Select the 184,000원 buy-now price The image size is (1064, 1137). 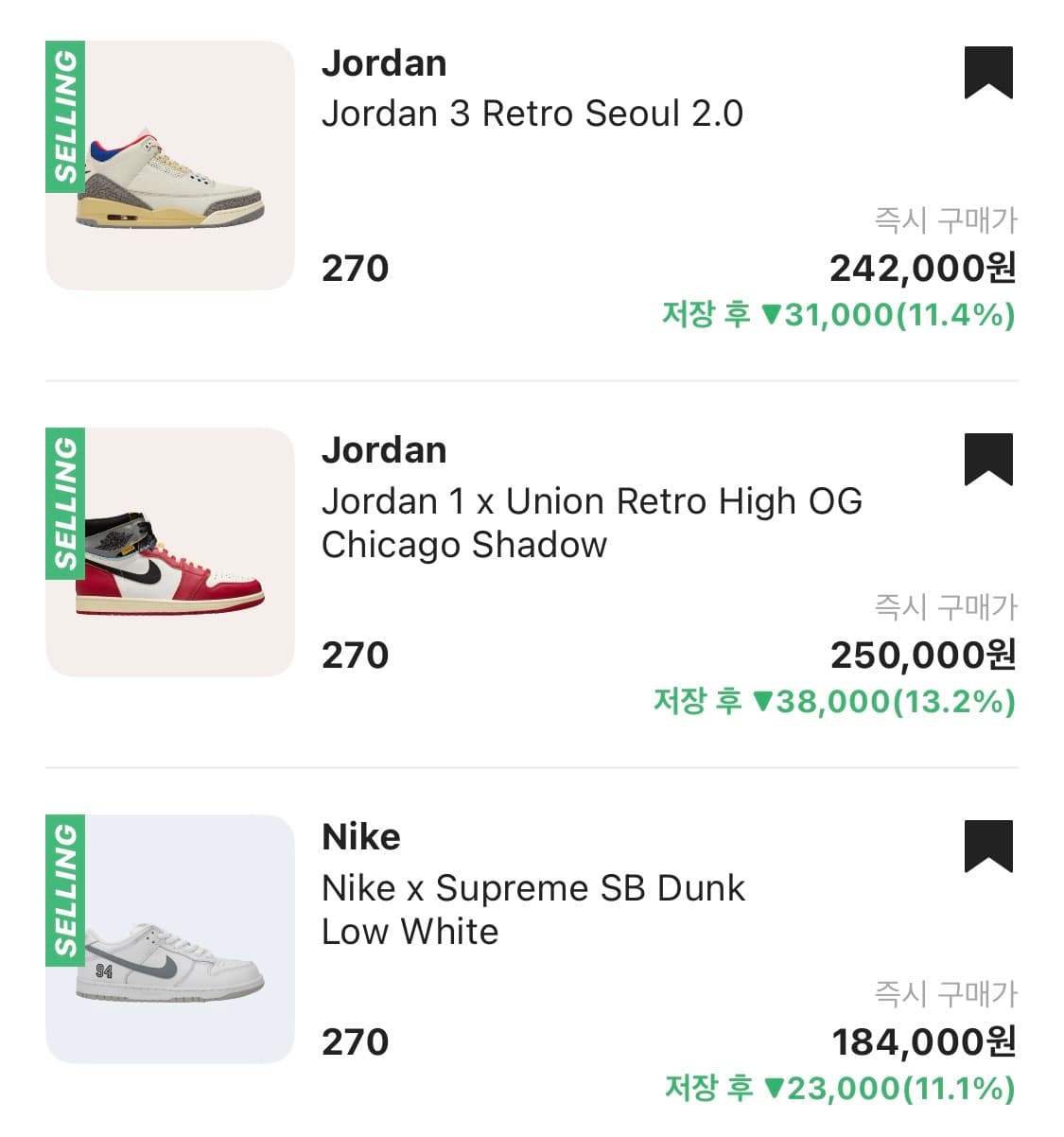[923, 1042]
